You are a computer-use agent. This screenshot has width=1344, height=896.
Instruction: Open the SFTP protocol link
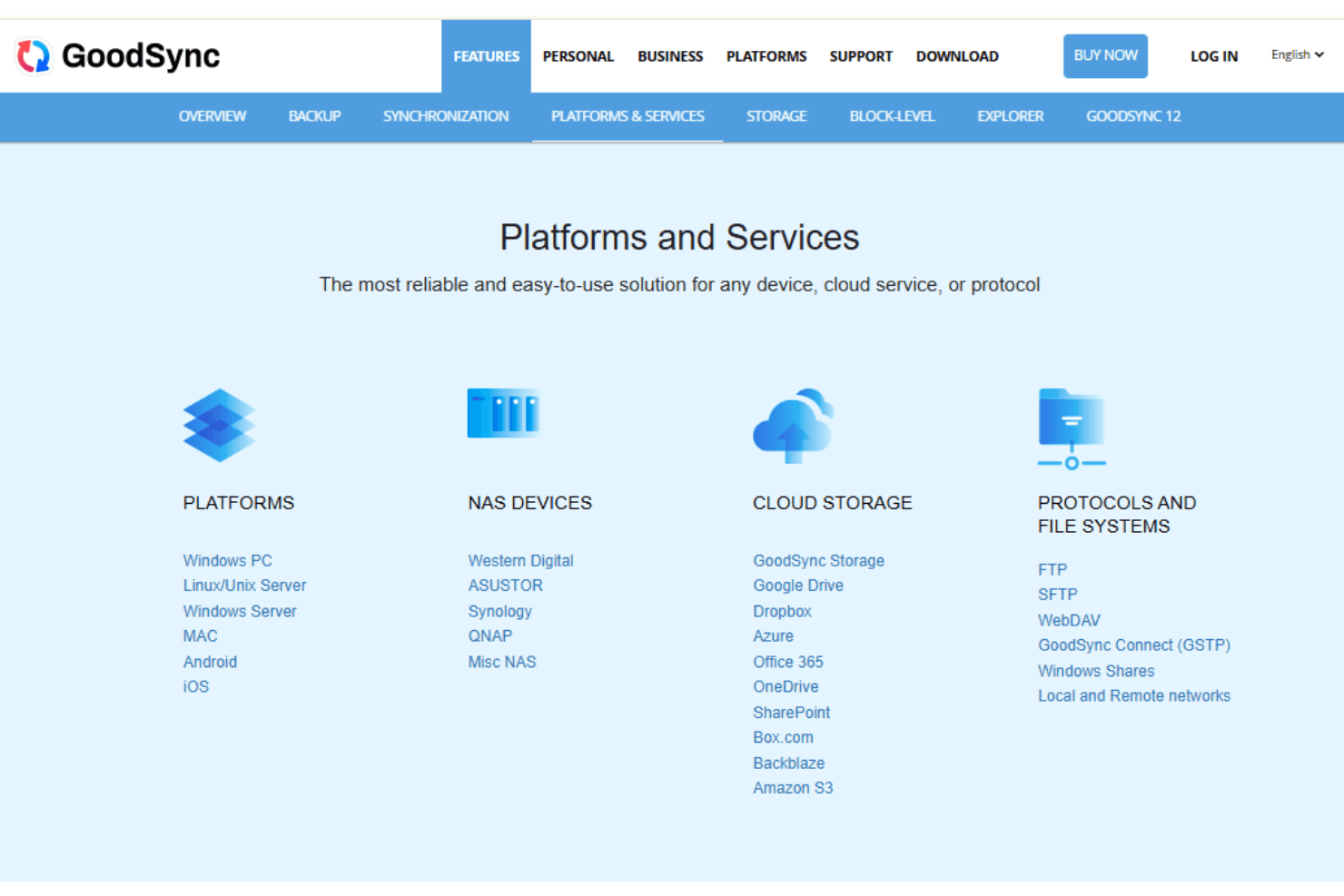point(1057,595)
